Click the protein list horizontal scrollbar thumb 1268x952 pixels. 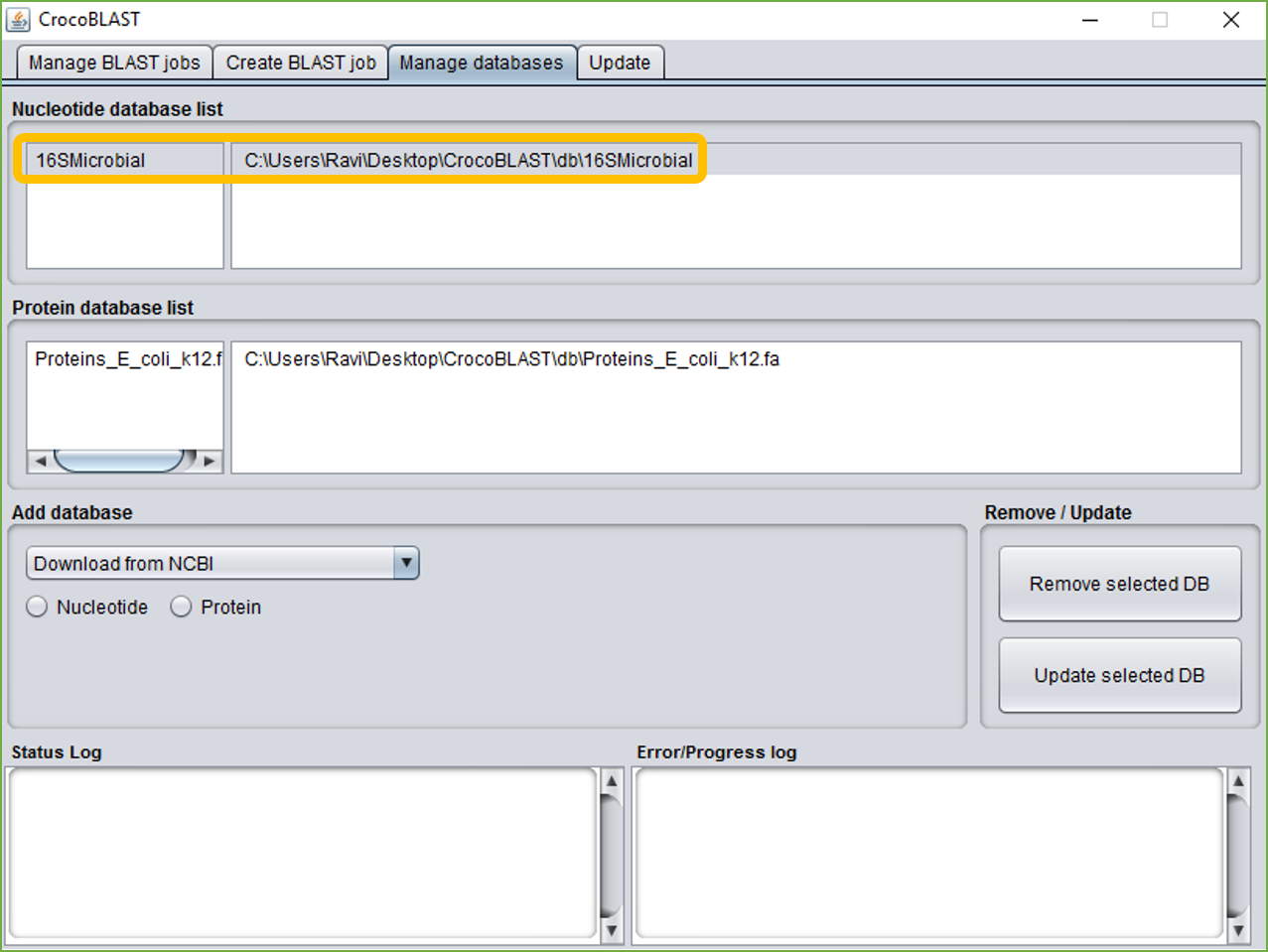120,461
